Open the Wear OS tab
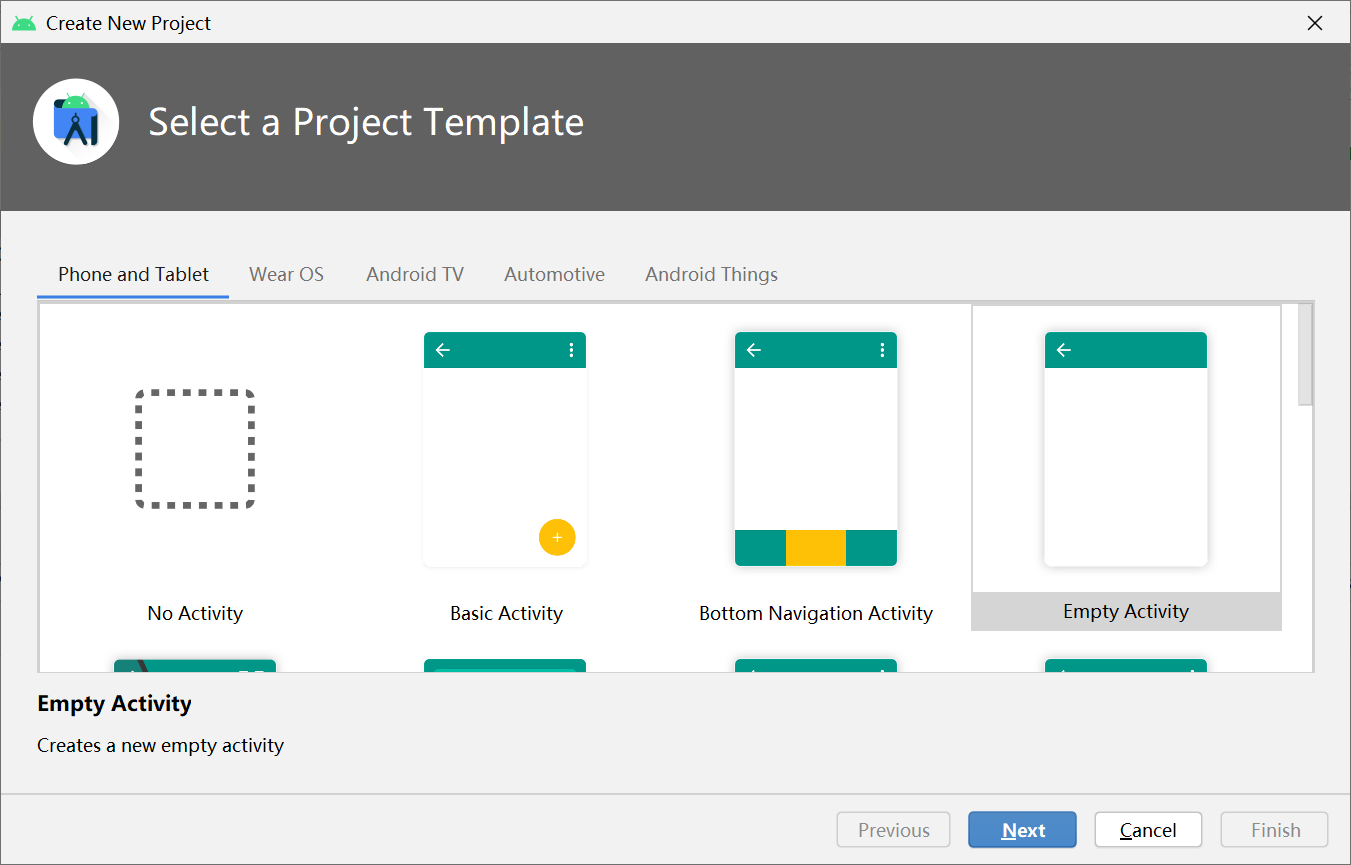This screenshot has height=865, width=1351. (286, 274)
